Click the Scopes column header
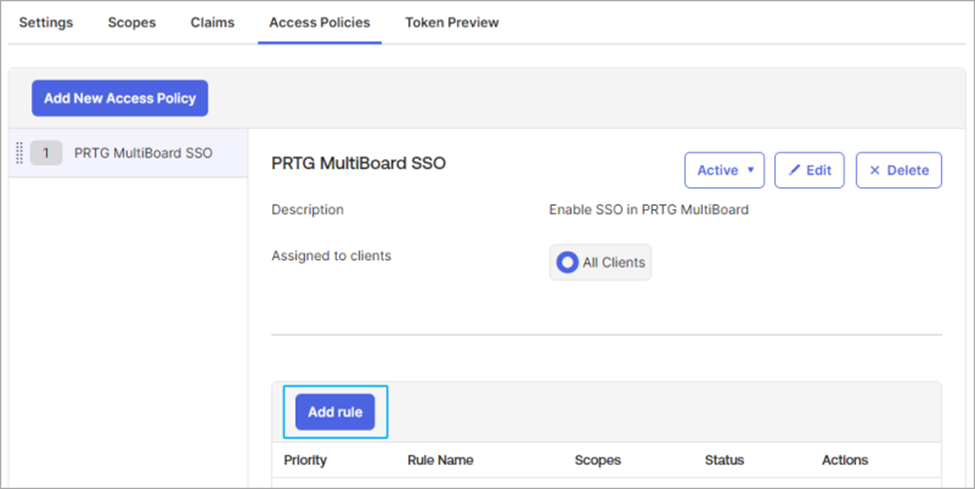 [x=598, y=460]
